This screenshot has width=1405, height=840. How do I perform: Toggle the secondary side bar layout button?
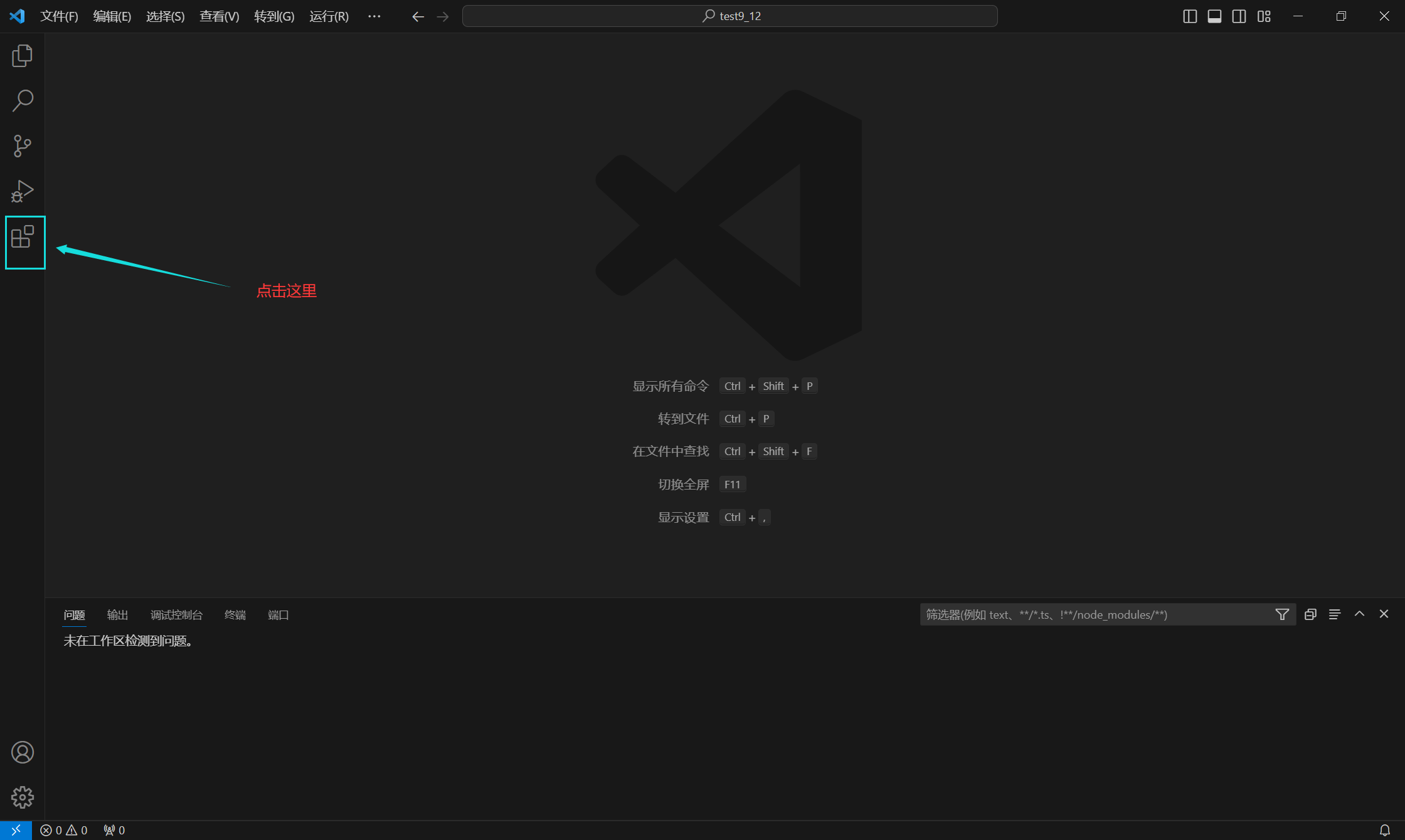[1239, 16]
